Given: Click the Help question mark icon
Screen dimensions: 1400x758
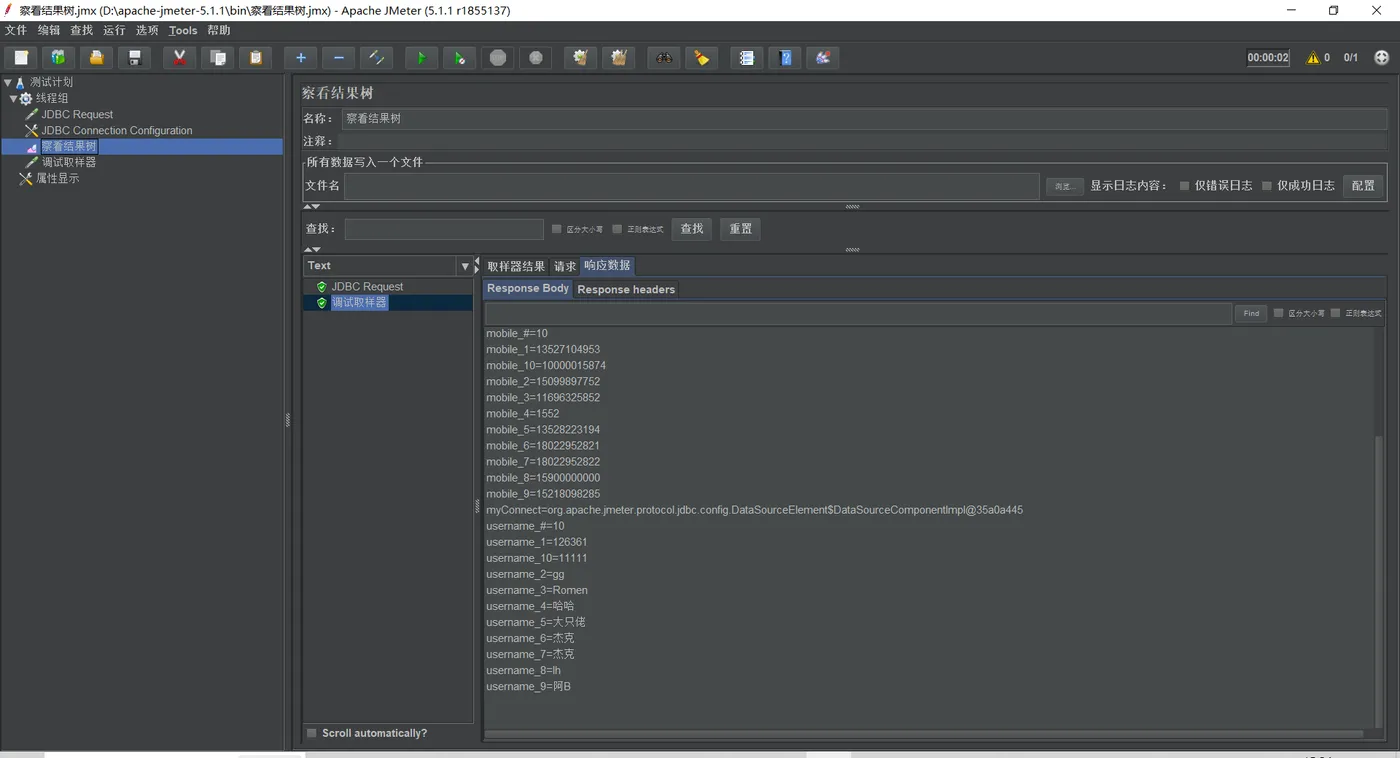Looking at the screenshot, I should click(x=784, y=58).
